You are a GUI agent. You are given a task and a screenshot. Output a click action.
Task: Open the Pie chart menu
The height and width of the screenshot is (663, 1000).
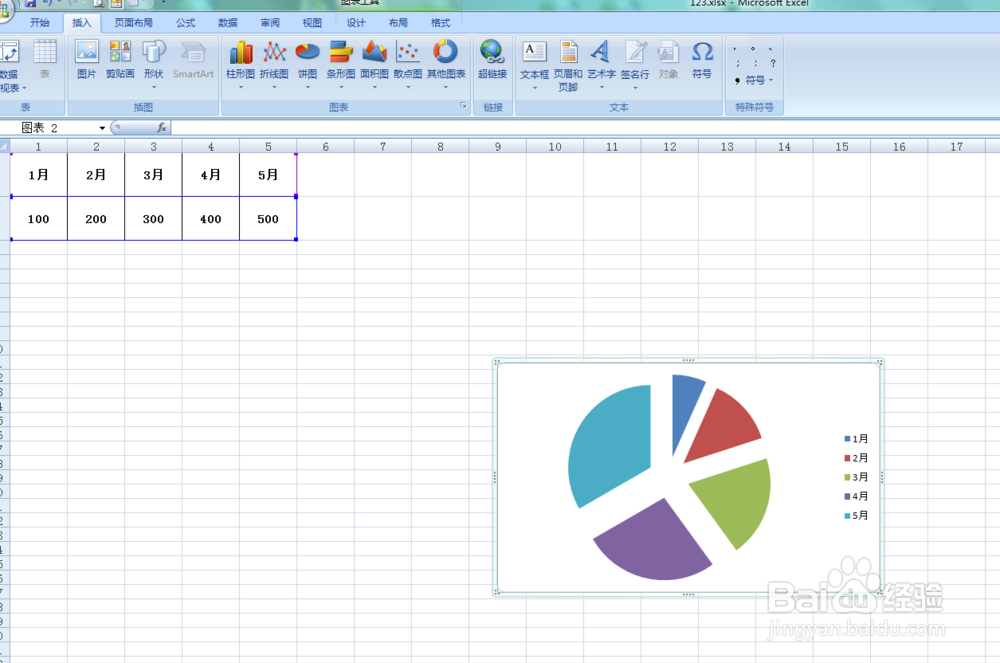pyautogui.click(x=307, y=64)
